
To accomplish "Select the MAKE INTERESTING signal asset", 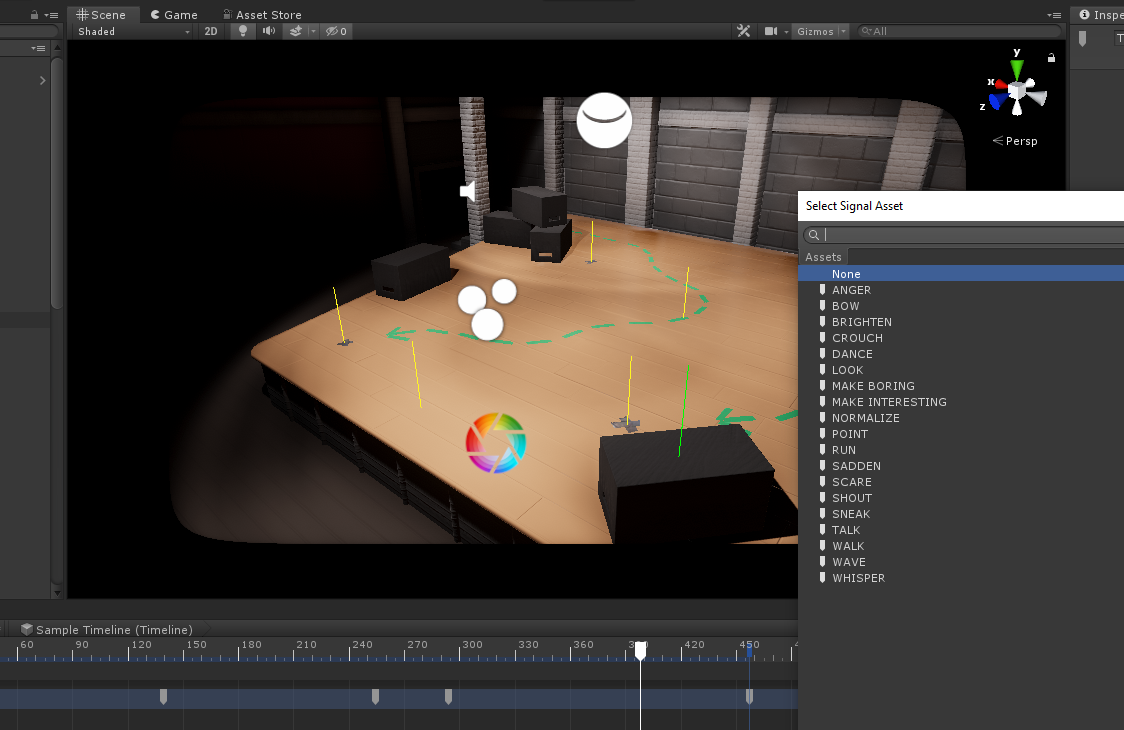I will click(961, 402).
